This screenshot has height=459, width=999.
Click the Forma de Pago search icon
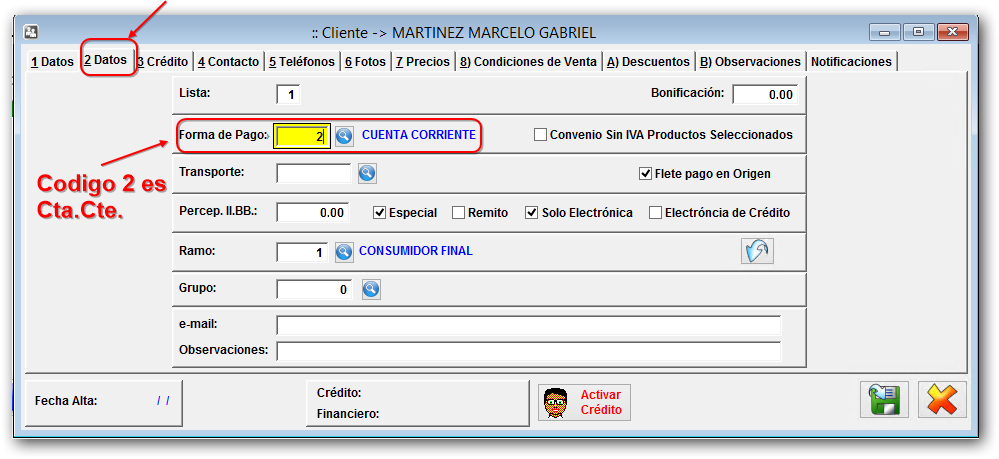click(344, 135)
